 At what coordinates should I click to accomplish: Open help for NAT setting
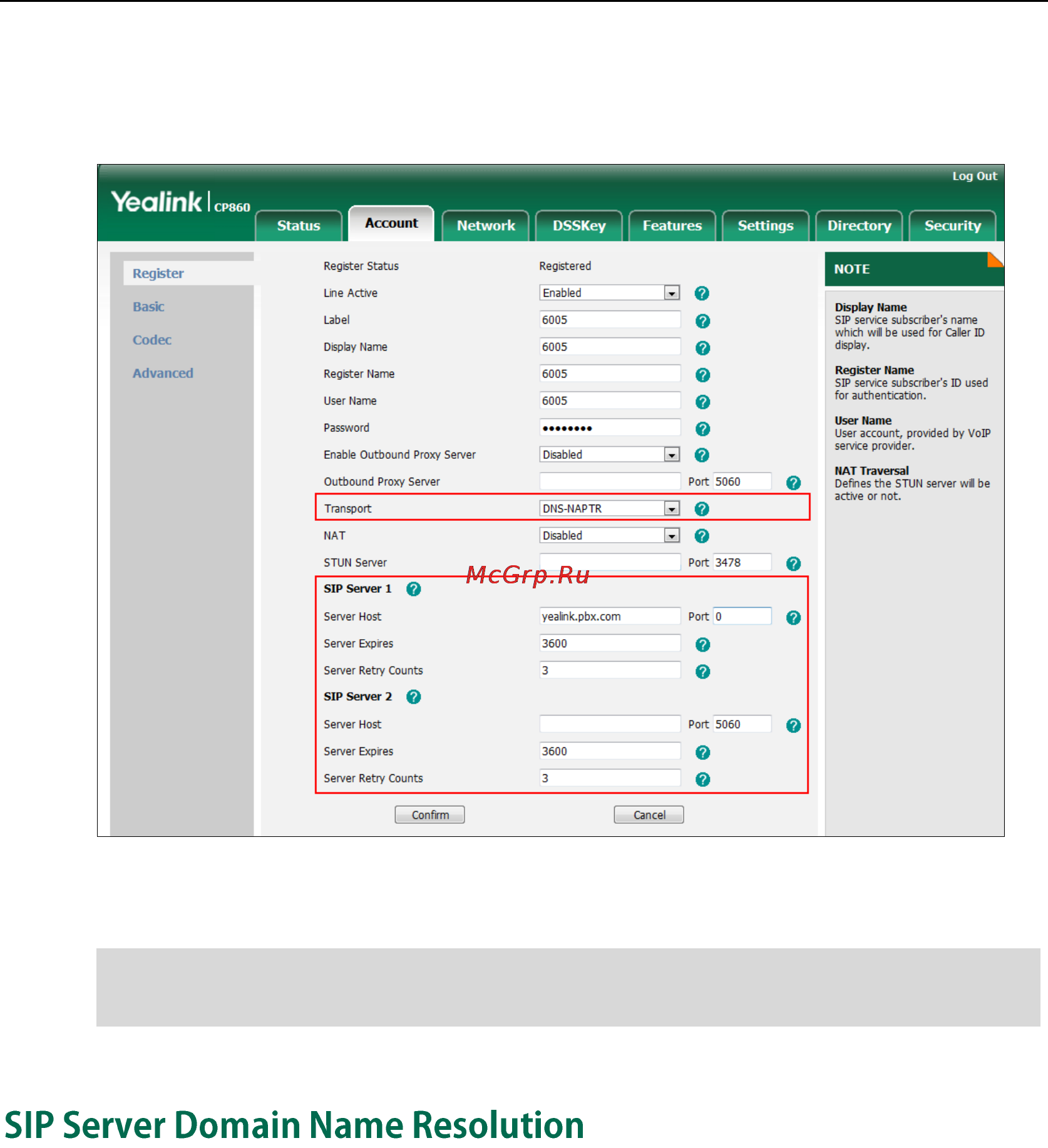(702, 536)
